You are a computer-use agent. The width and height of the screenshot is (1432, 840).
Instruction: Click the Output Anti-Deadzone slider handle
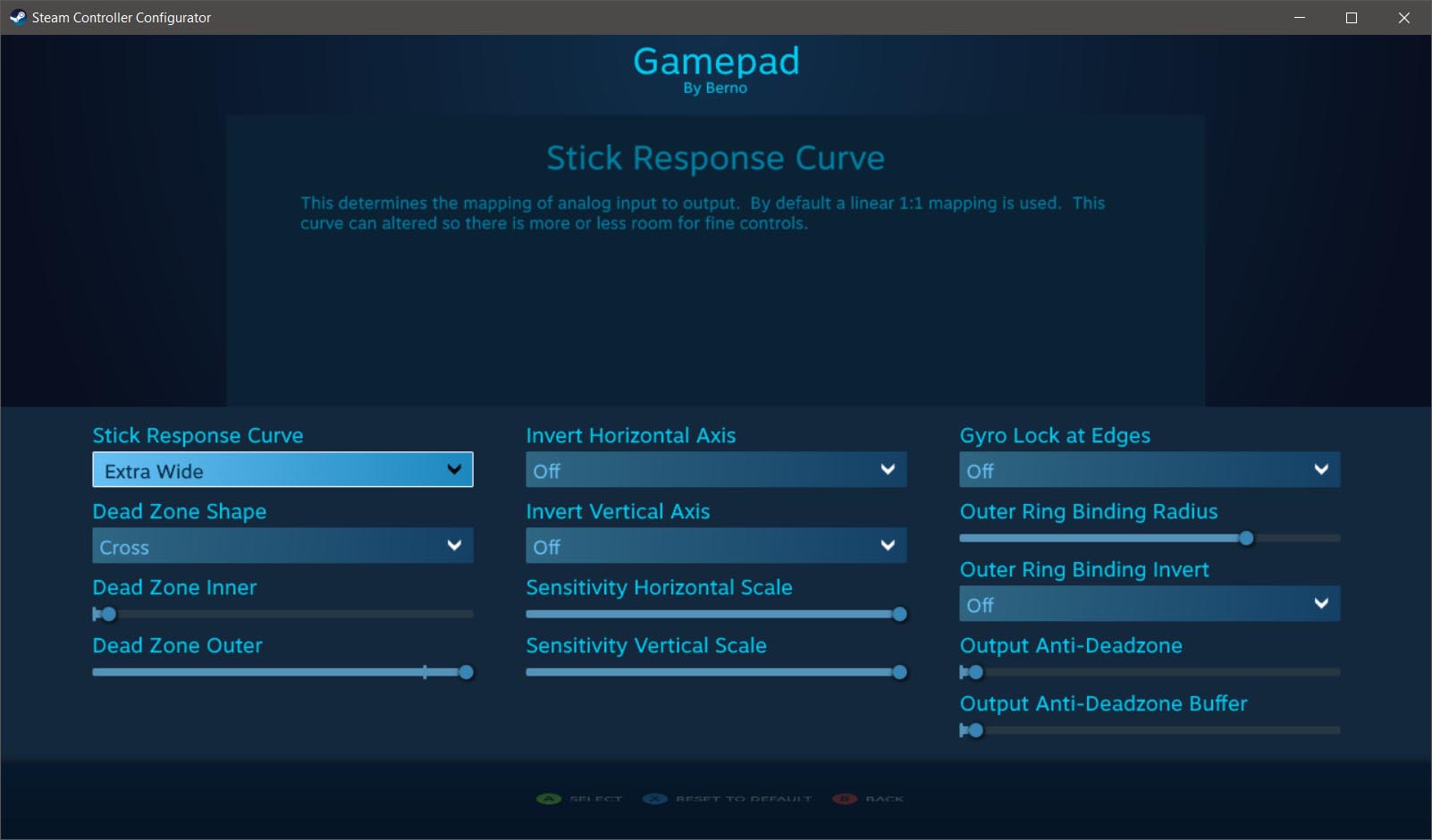tap(976, 672)
